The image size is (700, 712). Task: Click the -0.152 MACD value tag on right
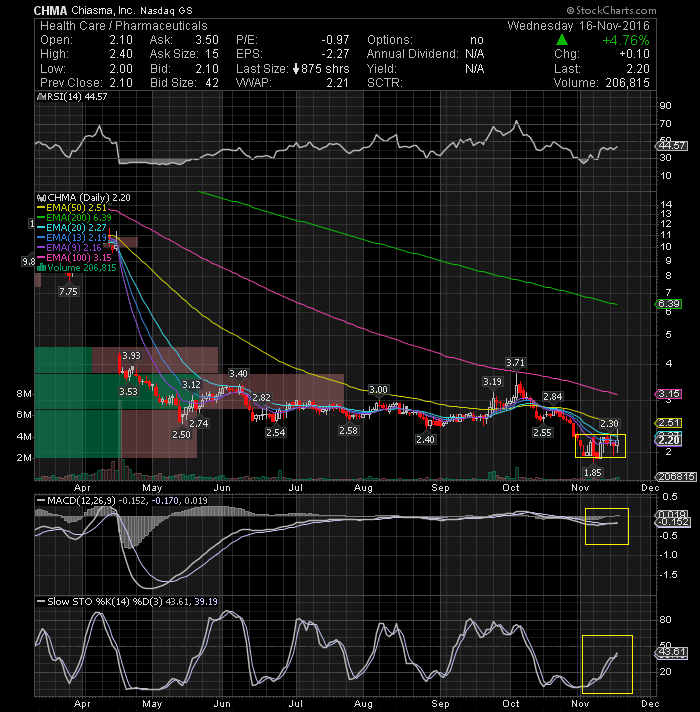point(672,522)
